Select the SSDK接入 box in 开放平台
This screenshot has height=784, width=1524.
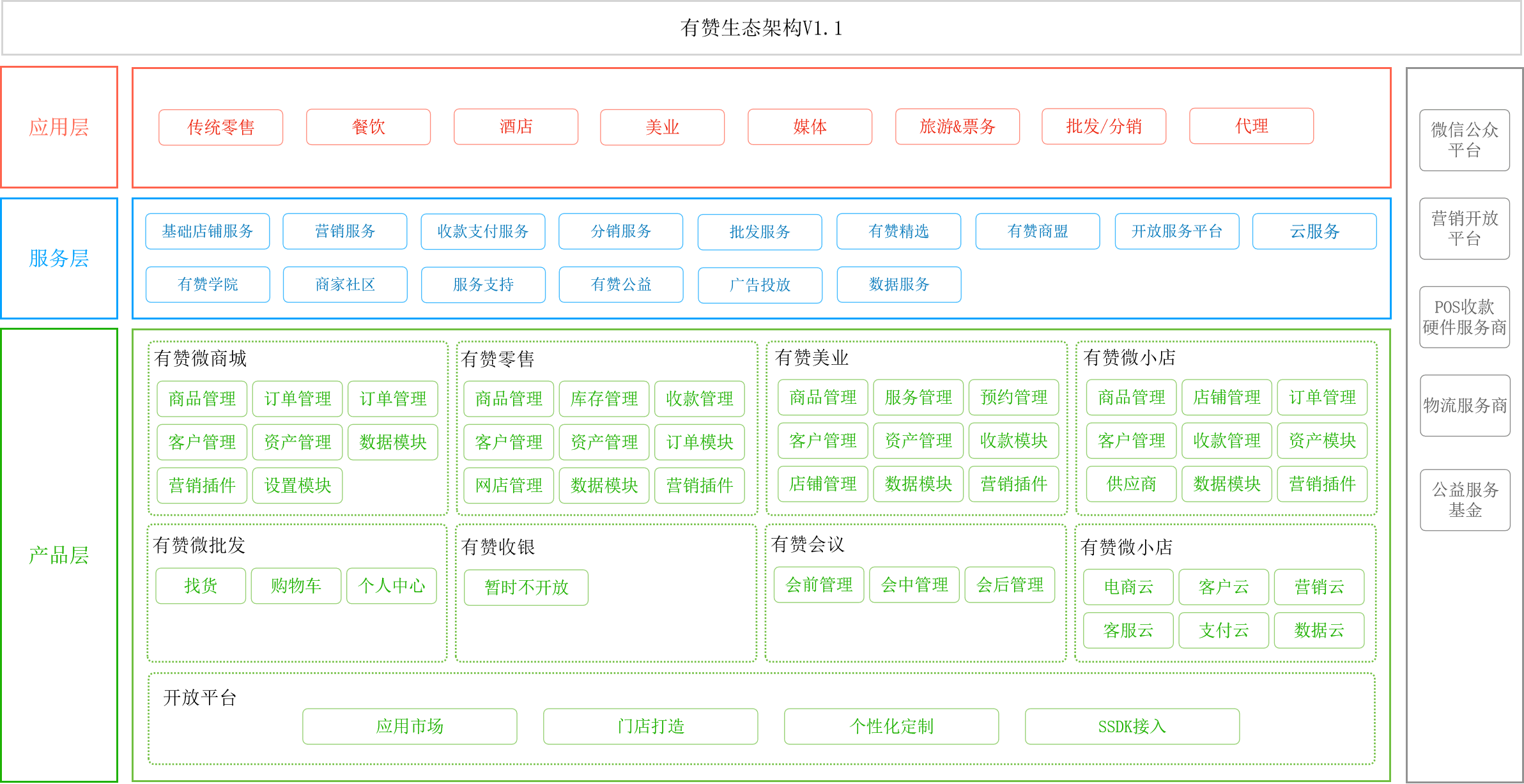(x=1132, y=726)
